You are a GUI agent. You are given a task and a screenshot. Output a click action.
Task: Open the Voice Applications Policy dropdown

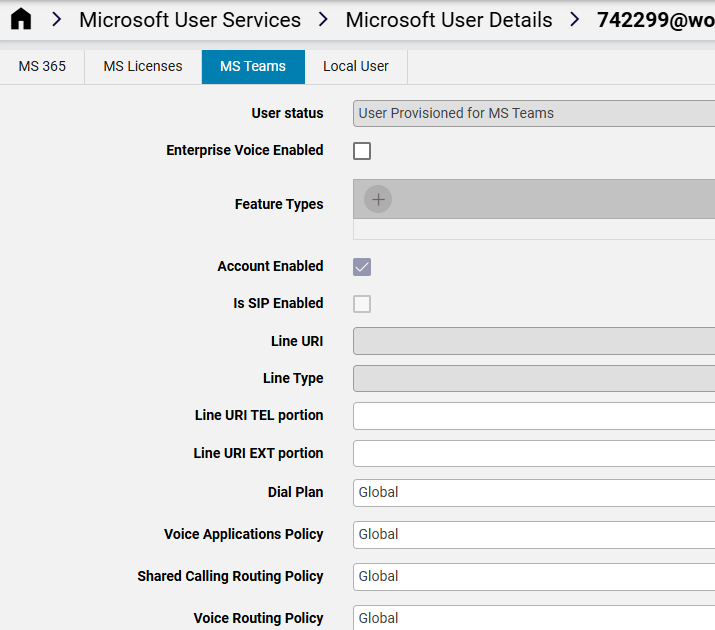click(534, 535)
